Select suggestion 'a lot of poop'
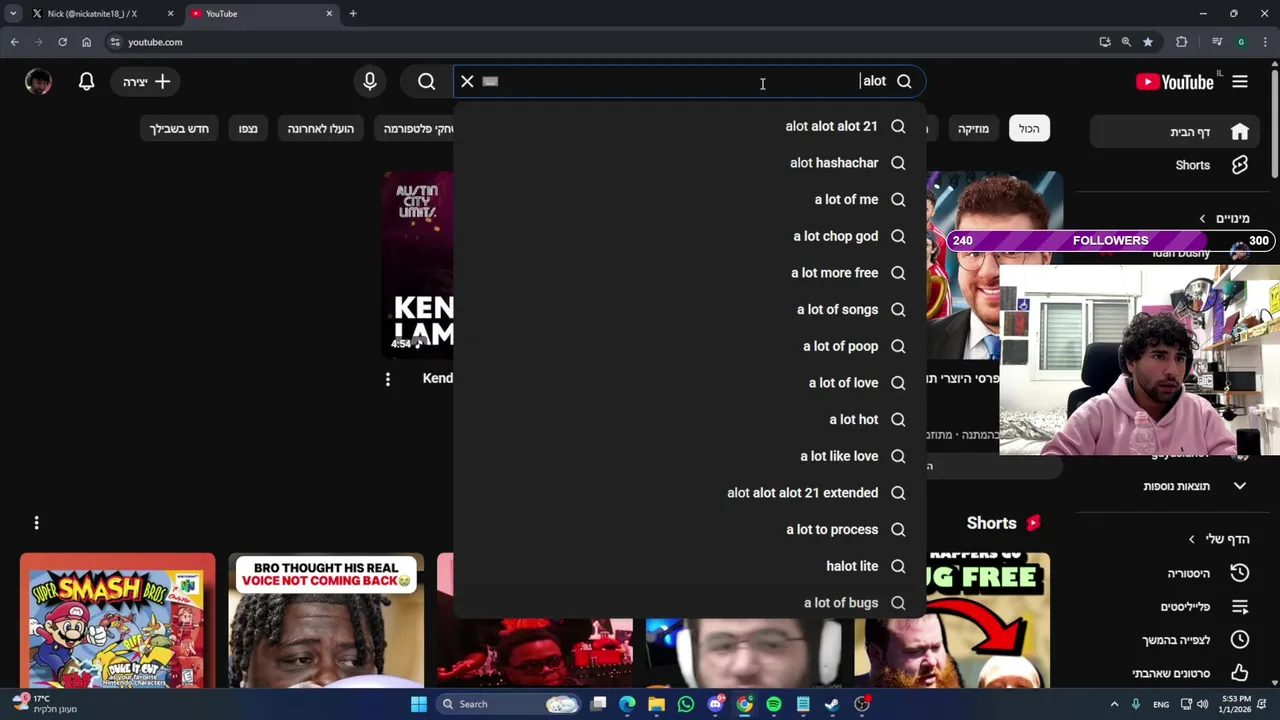The width and height of the screenshot is (1280, 720). pyautogui.click(x=690, y=346)
